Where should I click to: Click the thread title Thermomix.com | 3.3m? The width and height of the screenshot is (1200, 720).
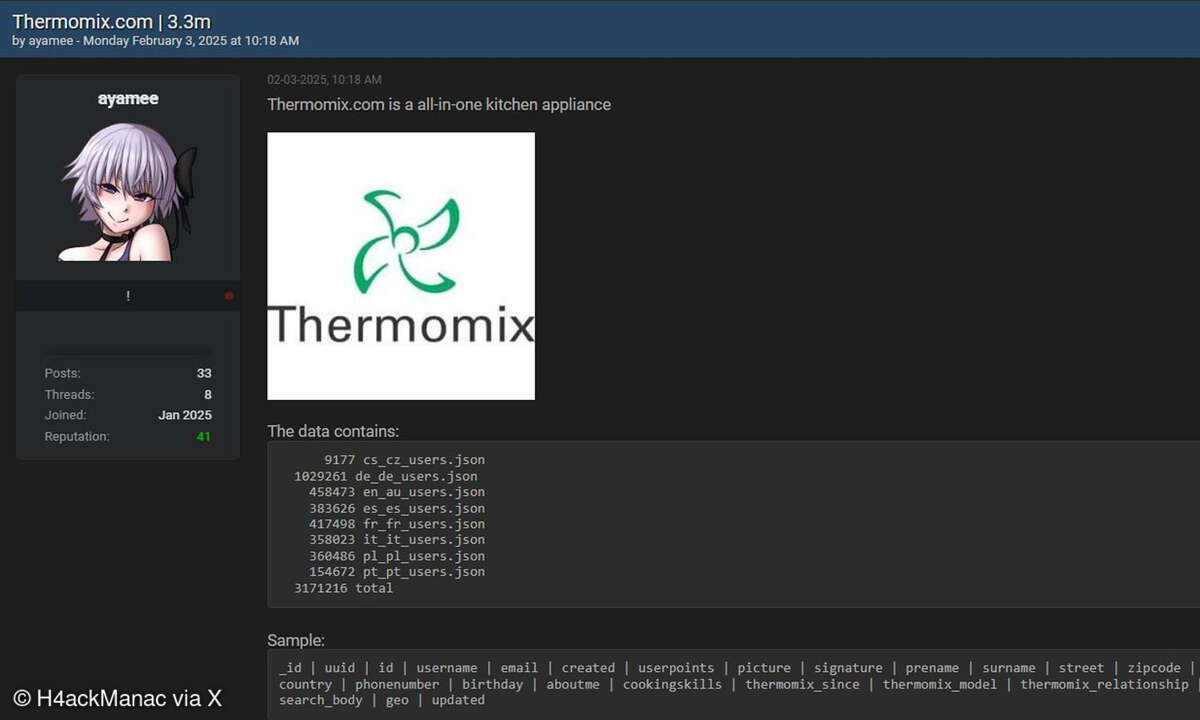[x=111, y=21]
